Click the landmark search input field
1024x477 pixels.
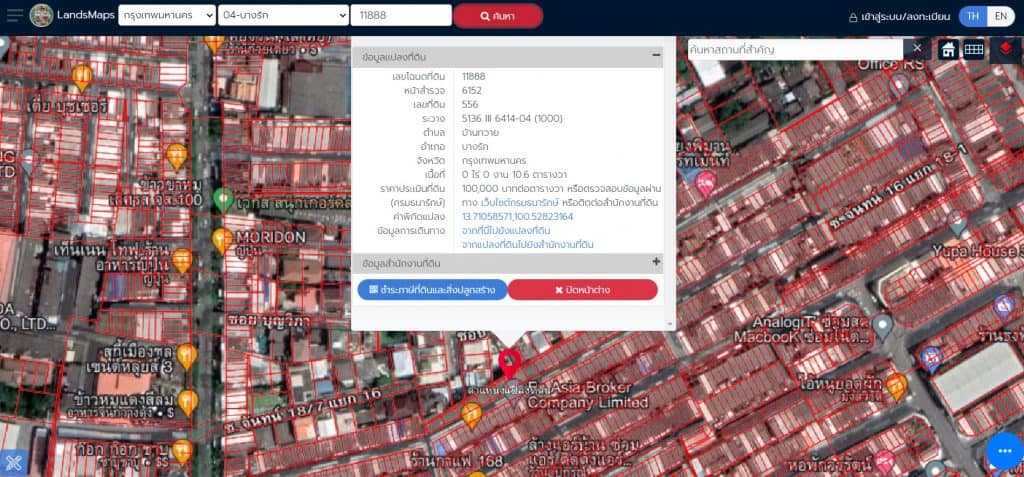795,49
